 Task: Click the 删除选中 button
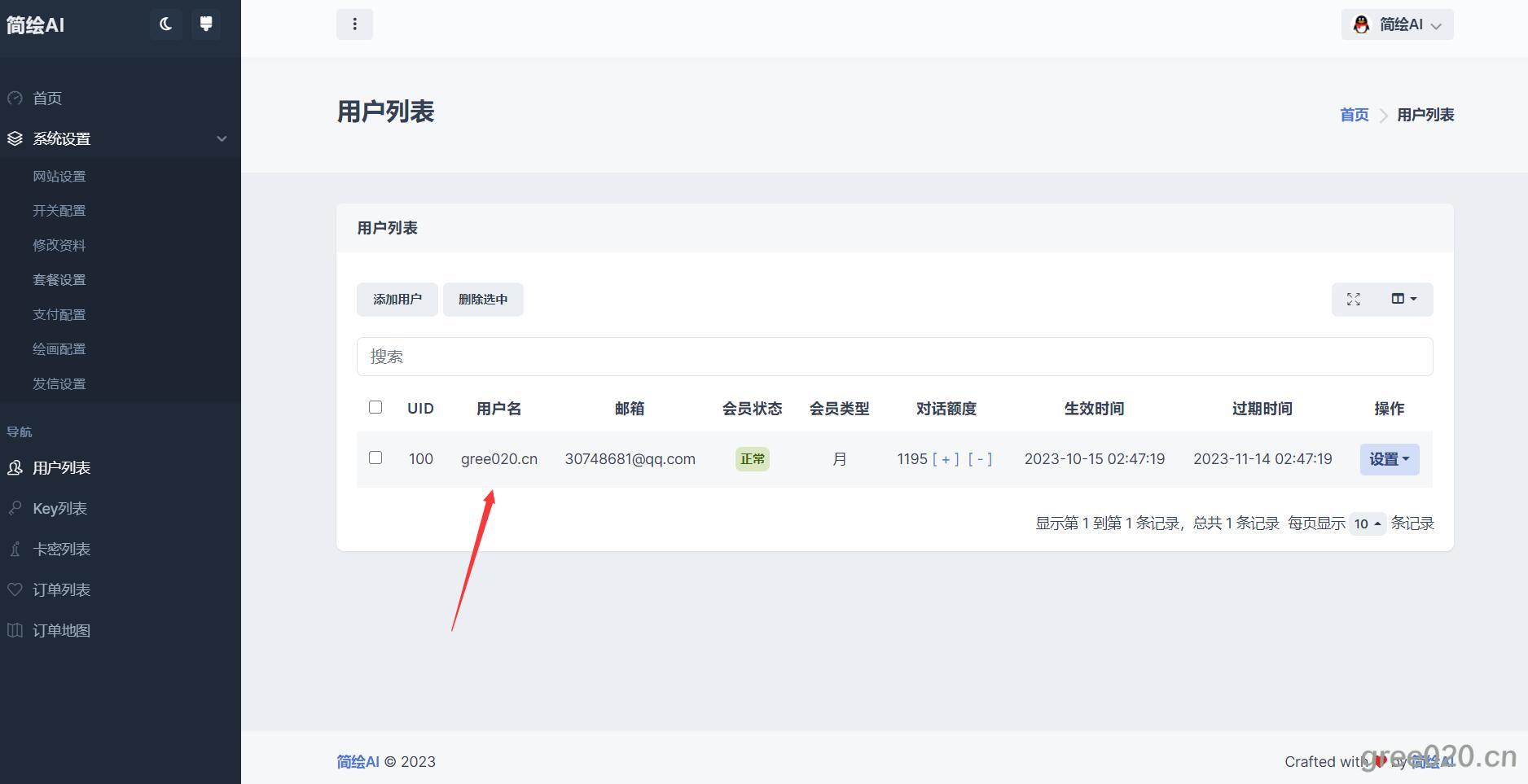coord(483,300)
